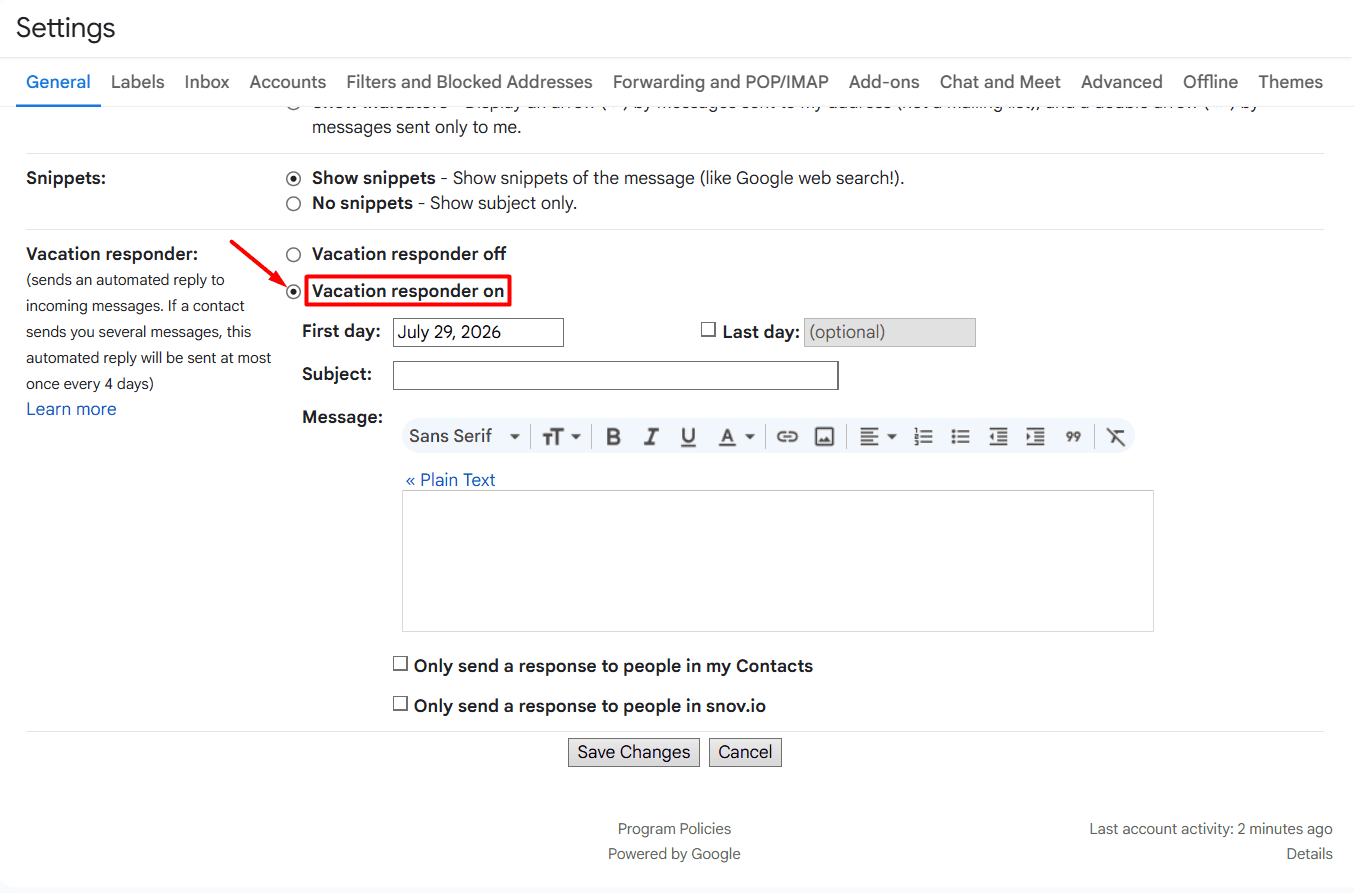This screenshot has height=893, width=1354.
Task: Open the text size dropdown
Action: (x=561, y=436)
